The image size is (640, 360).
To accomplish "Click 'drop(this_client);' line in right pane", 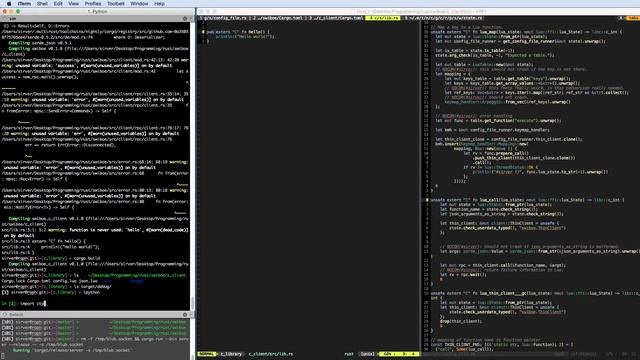I will (461, 321).
